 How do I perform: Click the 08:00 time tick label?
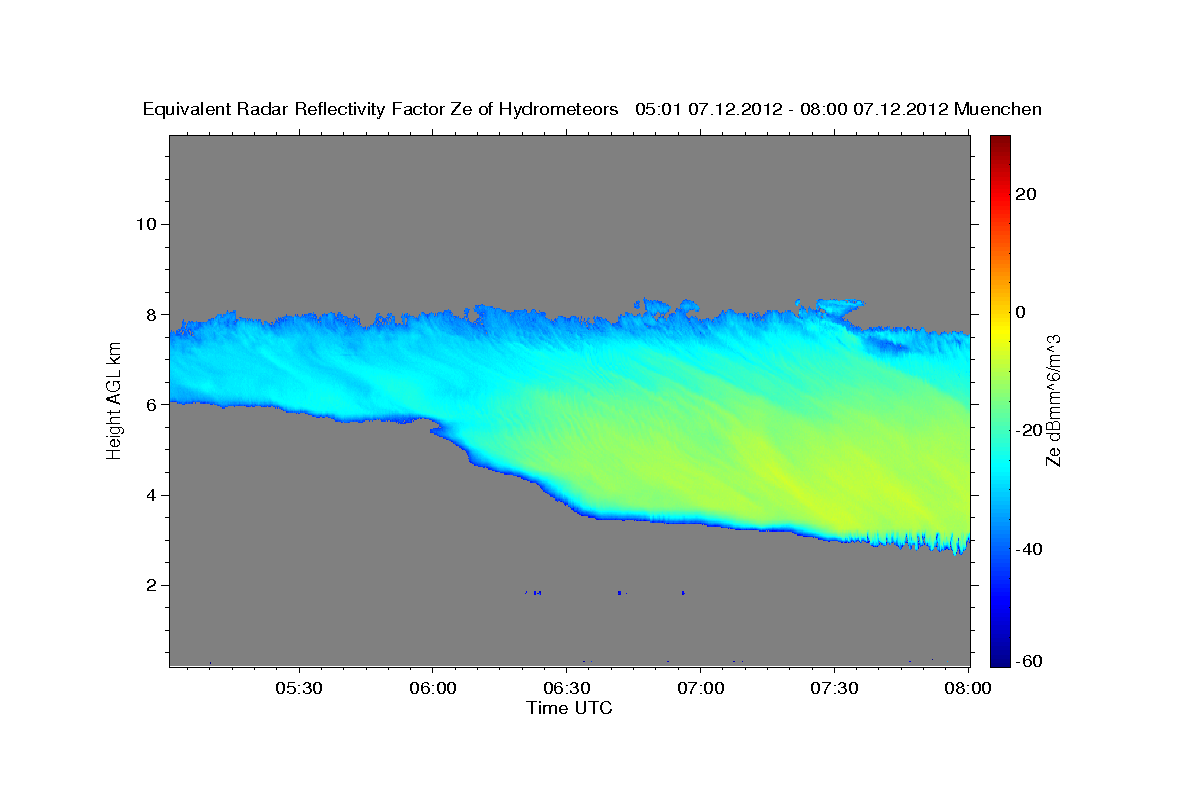coord(968,688)
